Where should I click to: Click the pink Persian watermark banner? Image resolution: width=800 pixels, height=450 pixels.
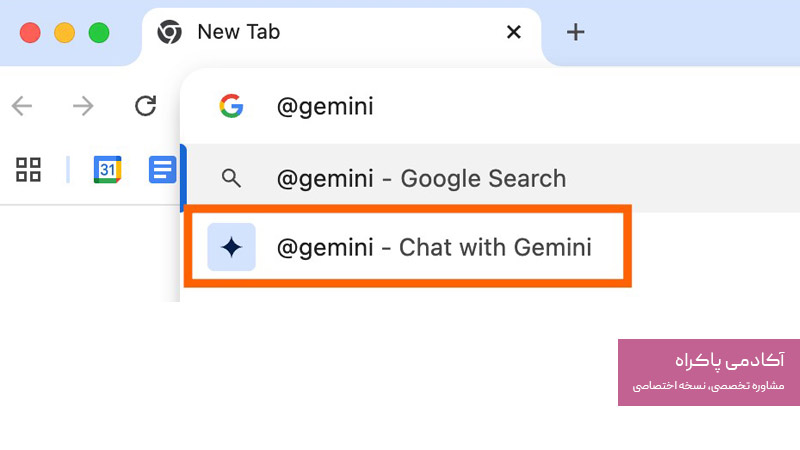[x=708, y=372]
